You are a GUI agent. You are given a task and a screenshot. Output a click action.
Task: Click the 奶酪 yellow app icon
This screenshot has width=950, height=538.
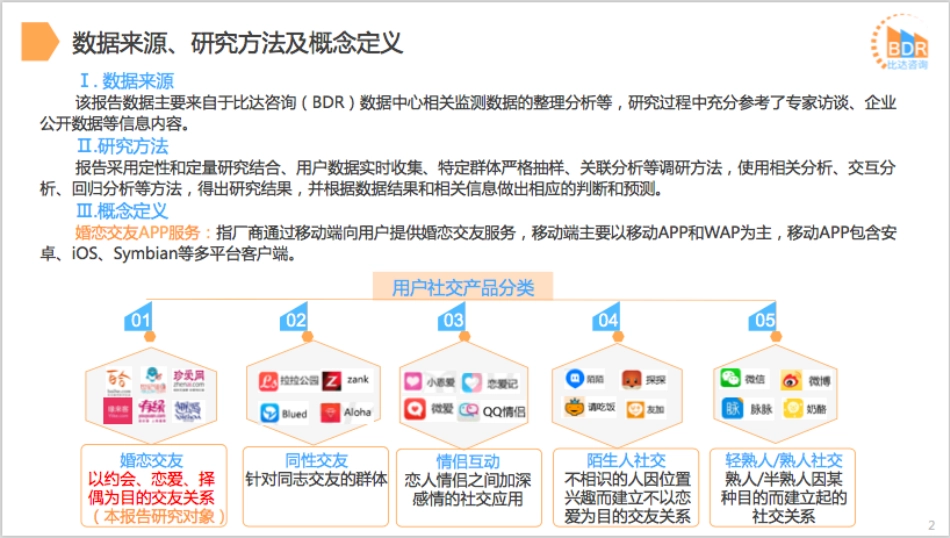coord(792,408)
